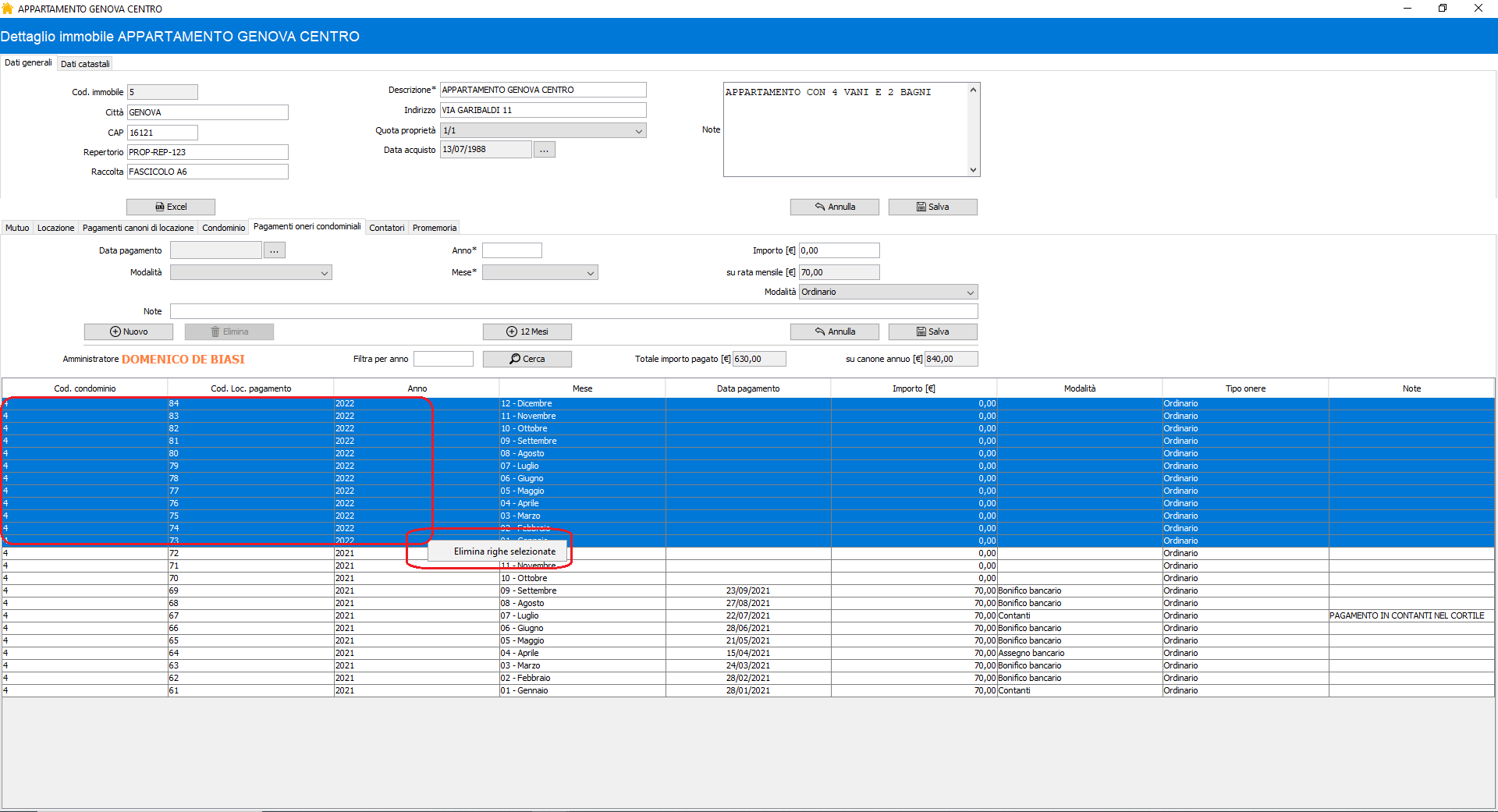Open the Ordinario Modalità dropdown
The width and height of the screenshot is (1498, 812).
pyautogui.click(x=971, y=293)
